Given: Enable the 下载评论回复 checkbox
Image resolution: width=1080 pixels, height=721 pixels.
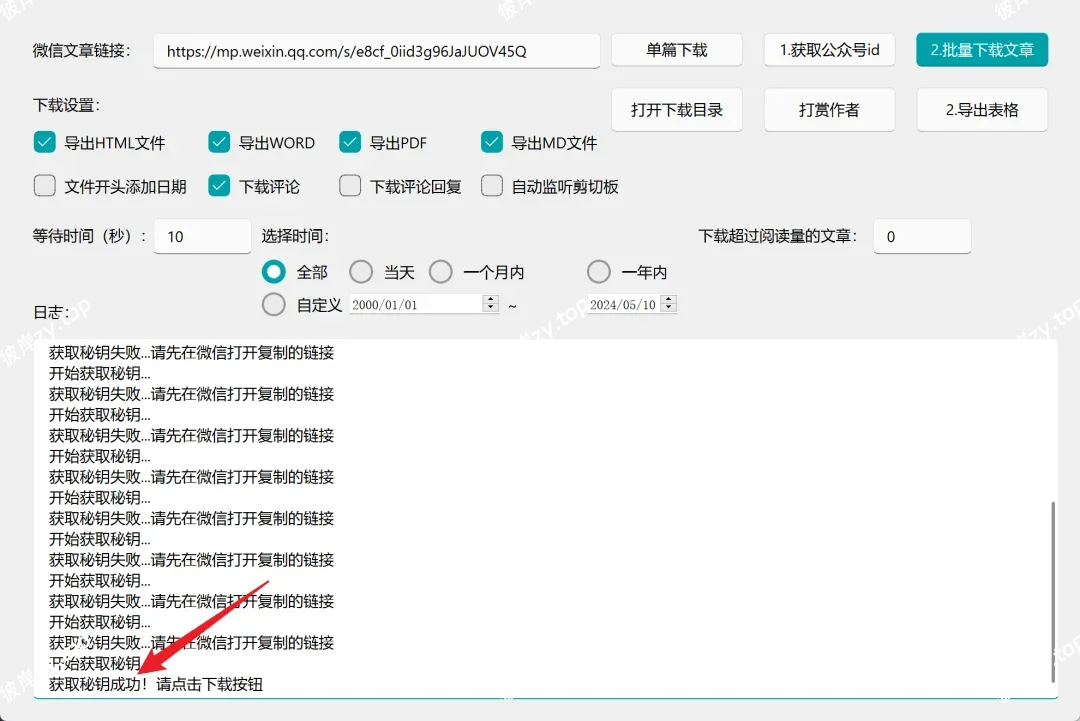Looking at the screenshot, I should point(350,186).
